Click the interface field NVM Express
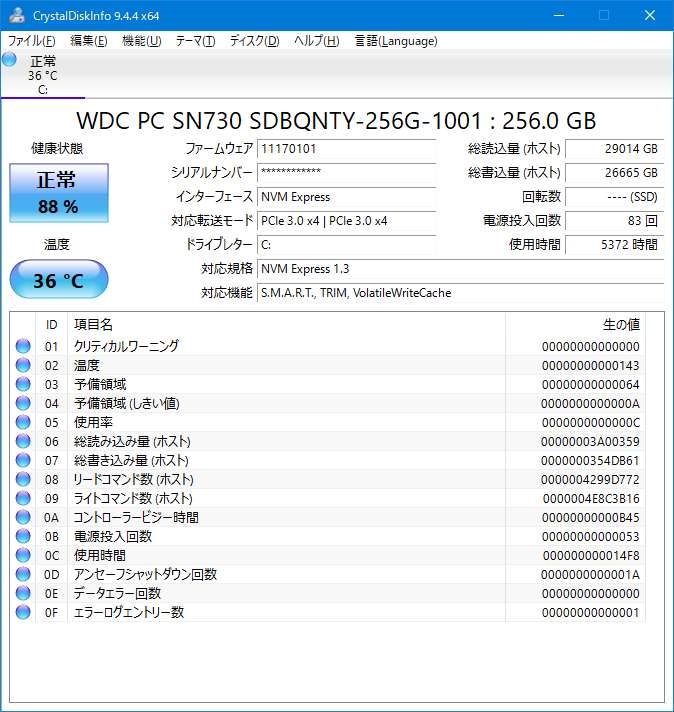Image resolution: width=674 pixels, height=712 pixels. click(x=347, y=197)
